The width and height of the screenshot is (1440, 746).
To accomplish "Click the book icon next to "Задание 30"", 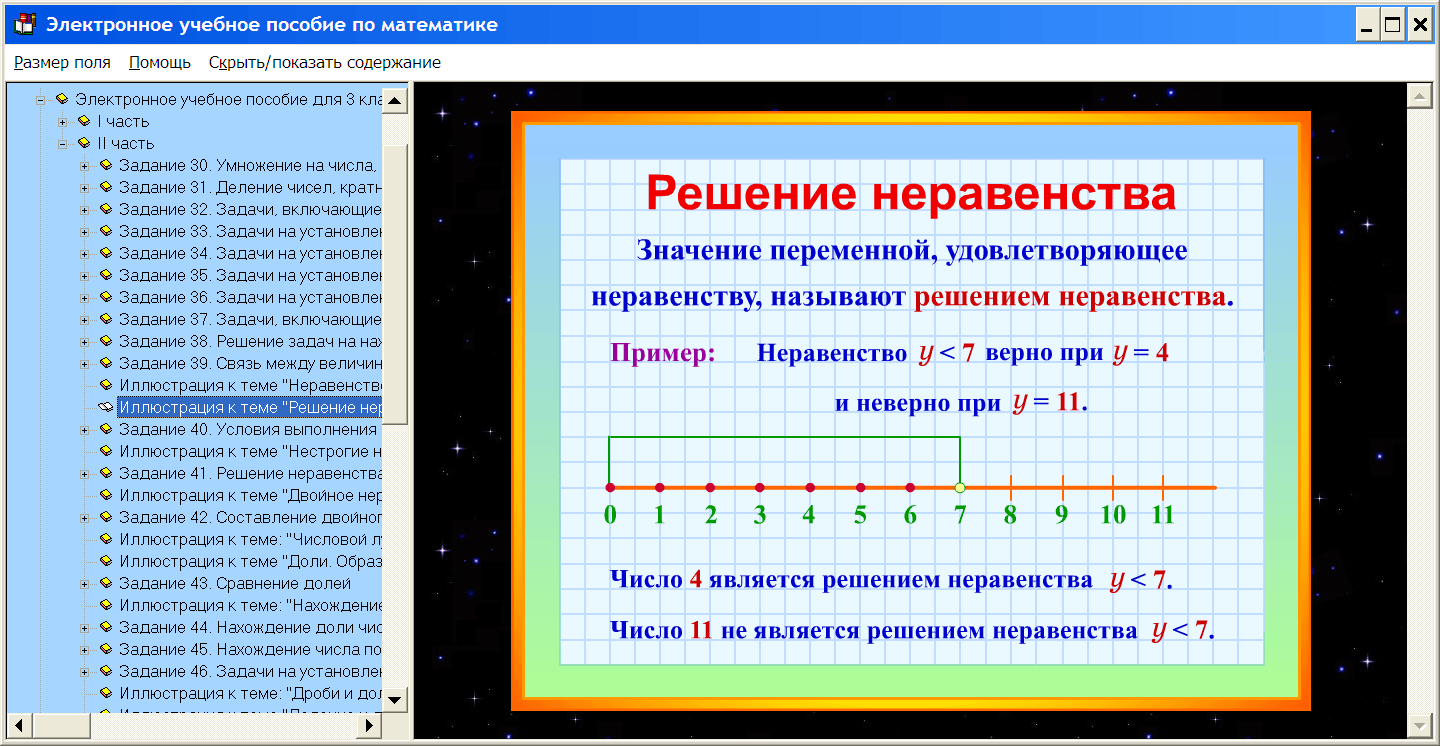I will (108, 165).
